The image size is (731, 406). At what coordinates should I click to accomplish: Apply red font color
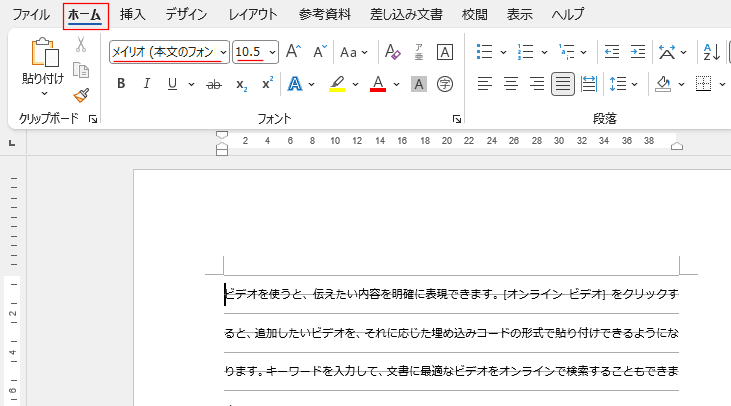tap(378, 84)
